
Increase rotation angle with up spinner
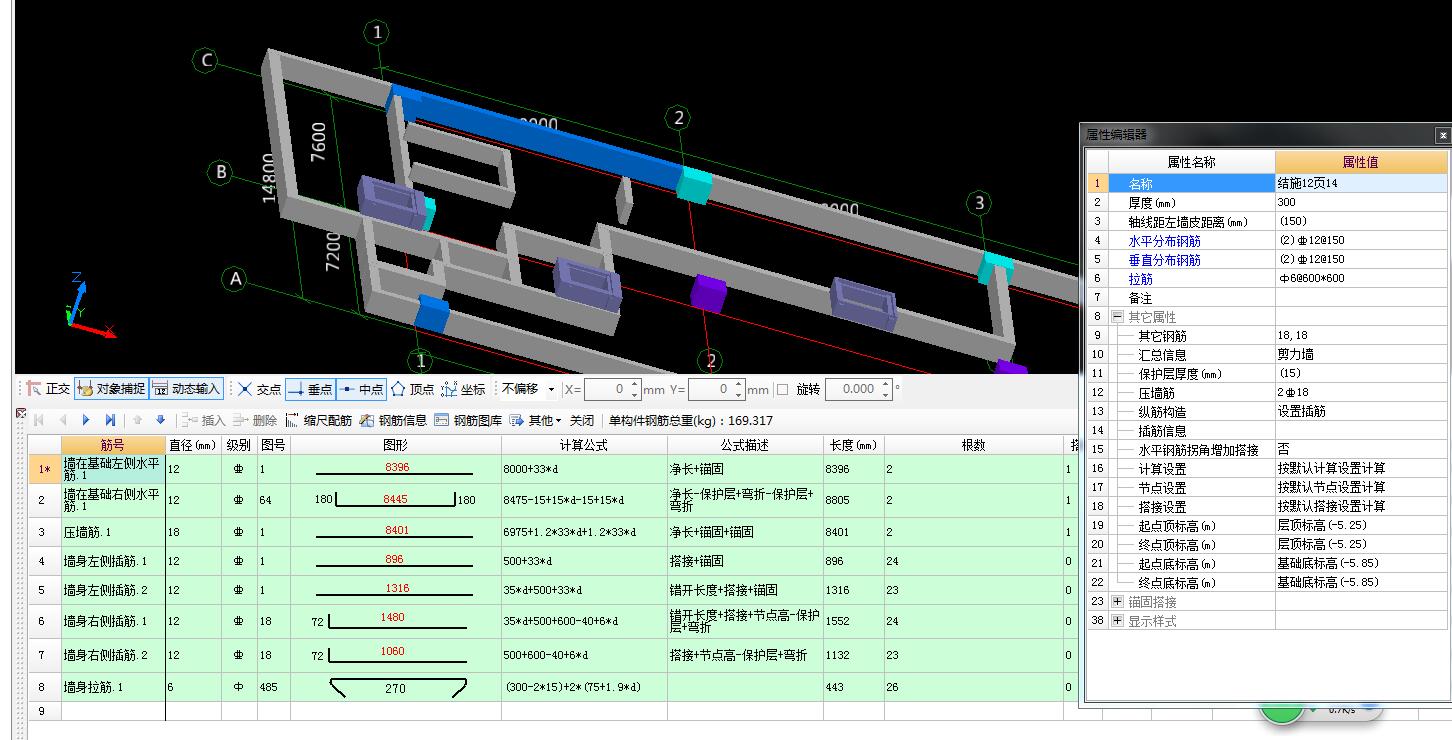885,384
